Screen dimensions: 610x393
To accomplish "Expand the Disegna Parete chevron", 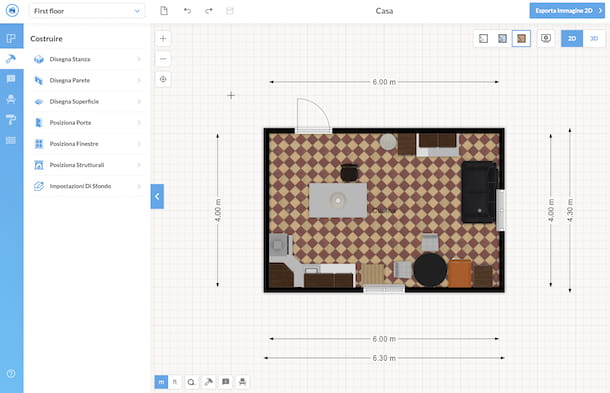I will click(139, 80).
